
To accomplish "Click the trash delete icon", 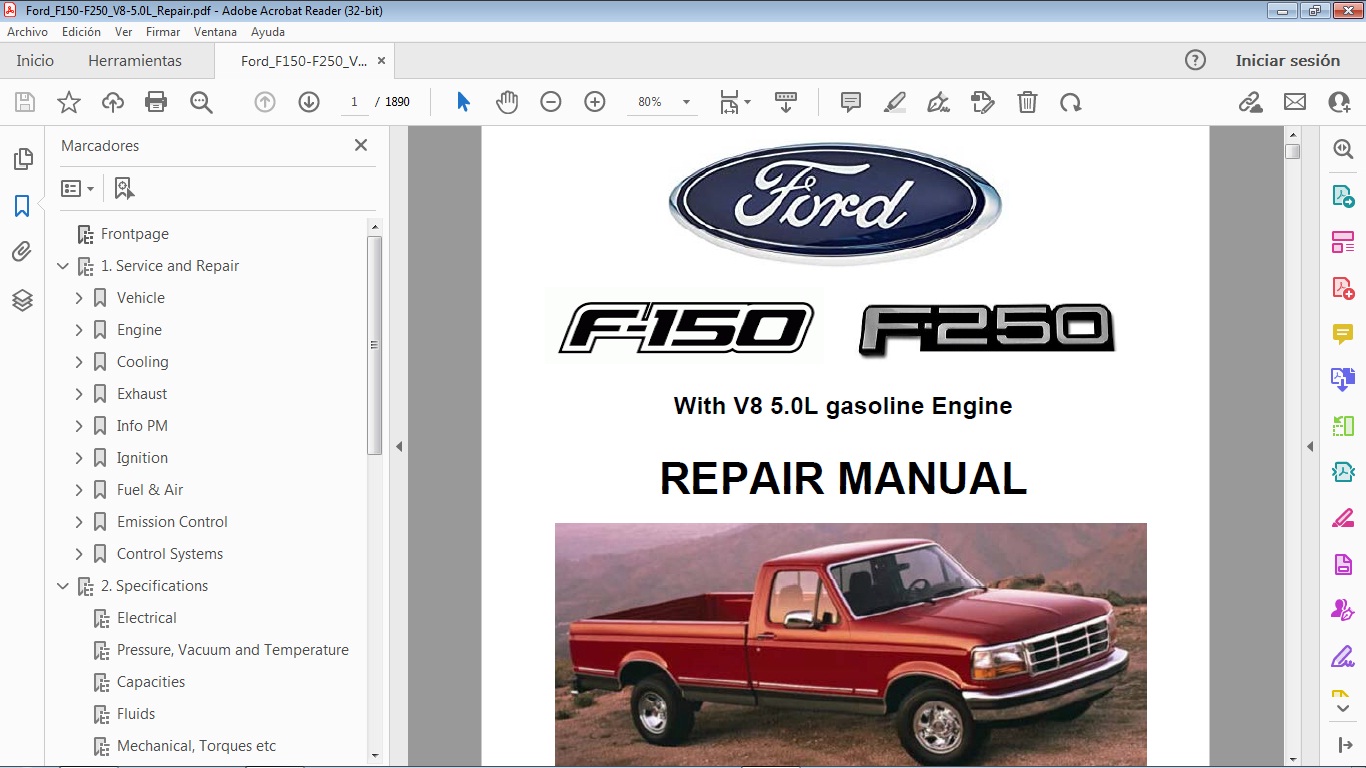I will point(1027,102).
